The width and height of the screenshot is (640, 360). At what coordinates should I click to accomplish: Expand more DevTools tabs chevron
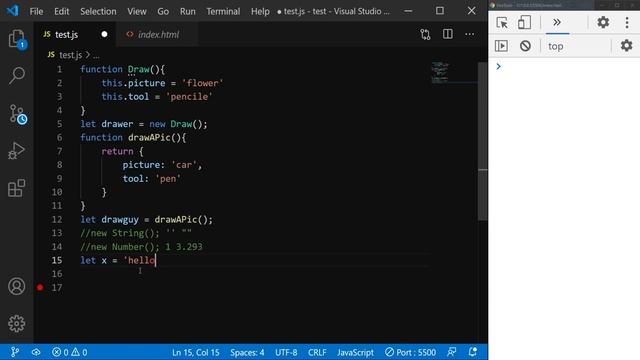tap(557, 22)
